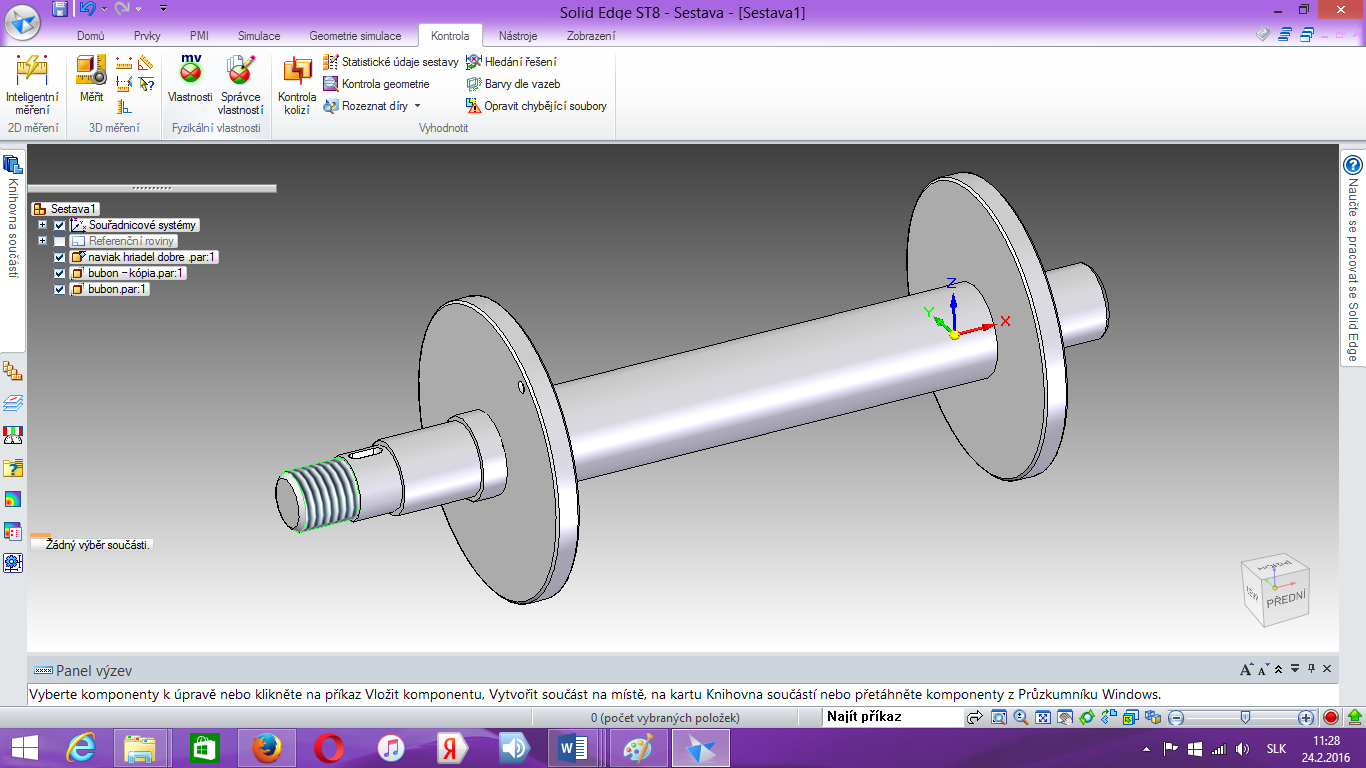This screenshot has height=768, width=1366.
Task: Select the Inteligentní měření tool
Action: pyautogui.click(x=32, y=85)
